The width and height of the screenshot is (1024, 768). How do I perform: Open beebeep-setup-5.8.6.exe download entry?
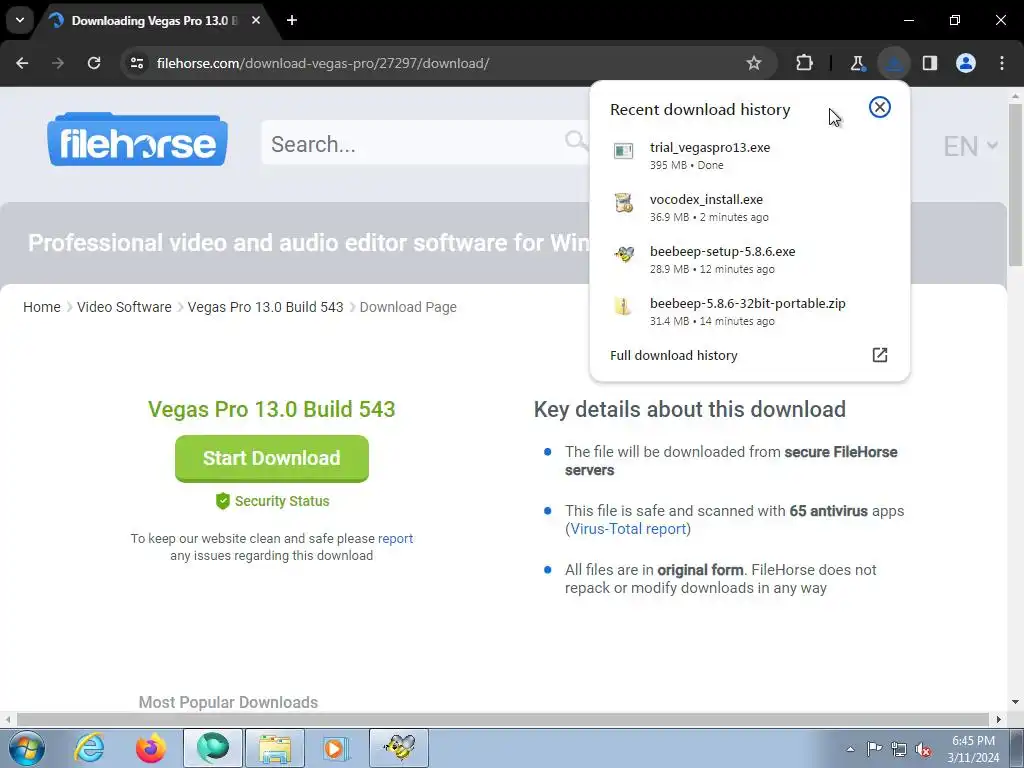pyautogui.click(x=749, y=260)
